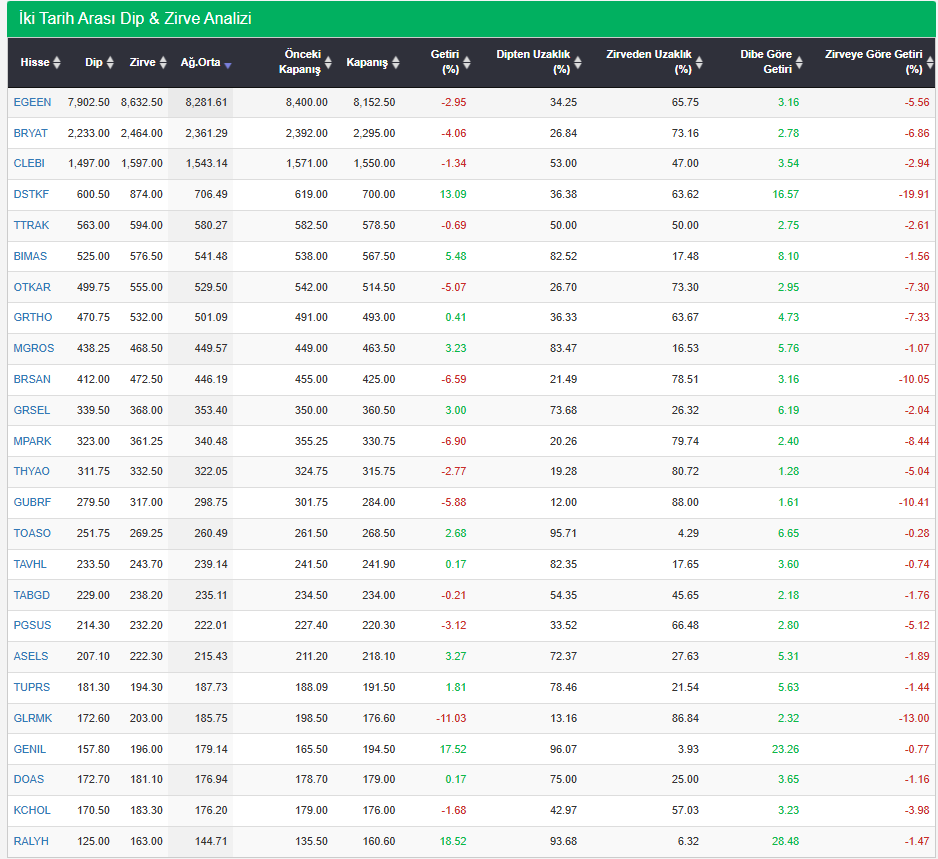This screenshot has width=938, height=859.
Task: Sort by Dipten Uzaklık (%) header text
Action: [x=534, y=62]
